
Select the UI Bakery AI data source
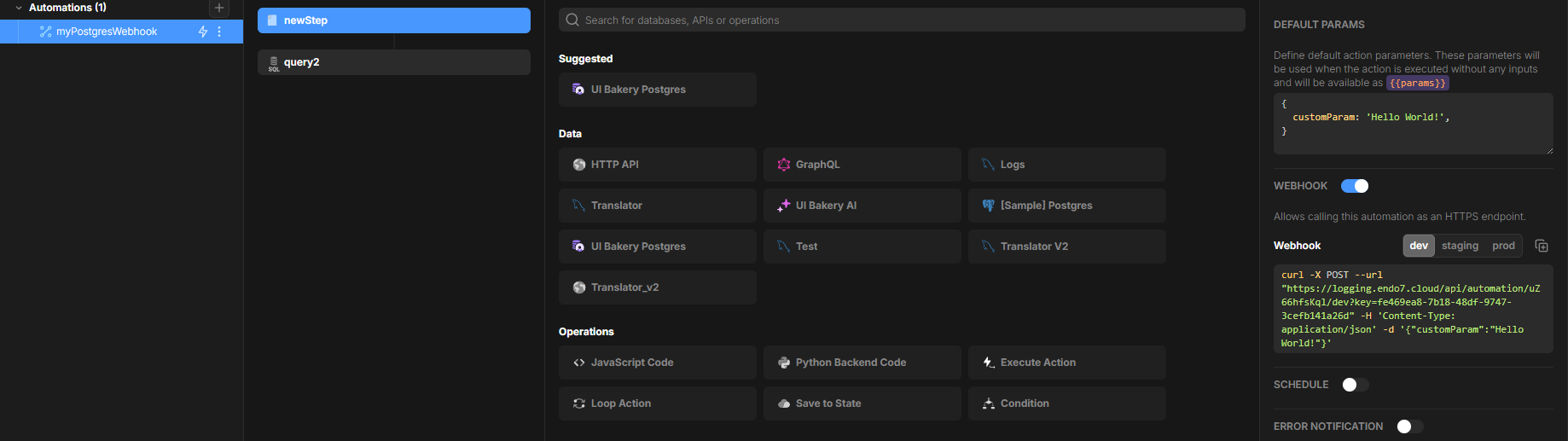click(862, 206)
